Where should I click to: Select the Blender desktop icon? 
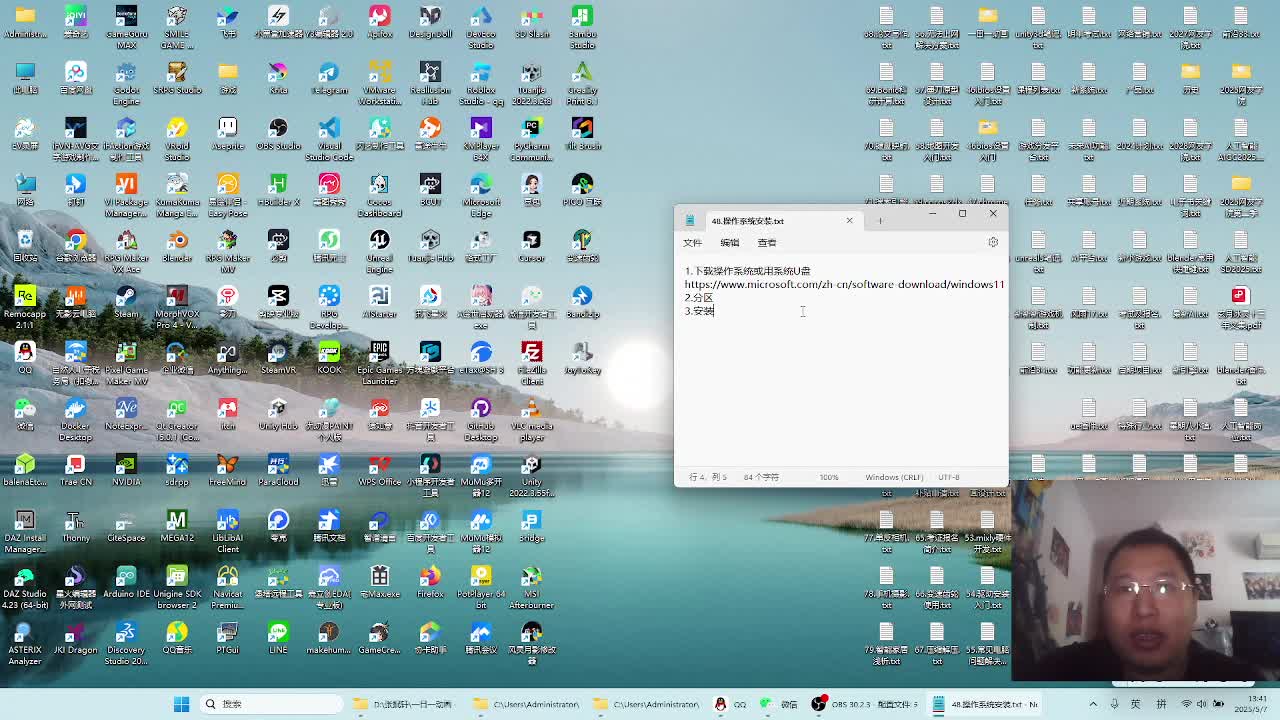(x=177, y=246)
